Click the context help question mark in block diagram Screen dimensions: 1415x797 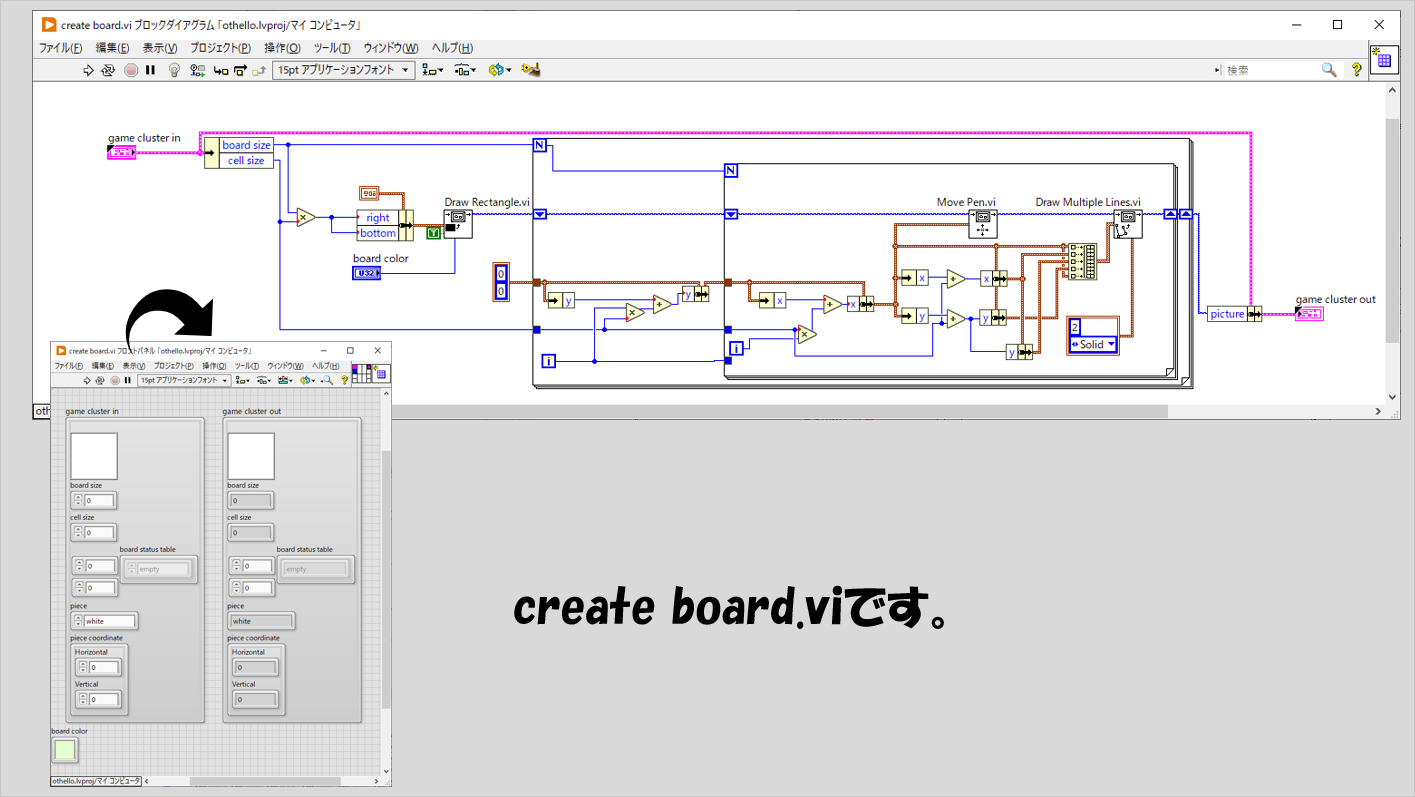click(1356, 70)
